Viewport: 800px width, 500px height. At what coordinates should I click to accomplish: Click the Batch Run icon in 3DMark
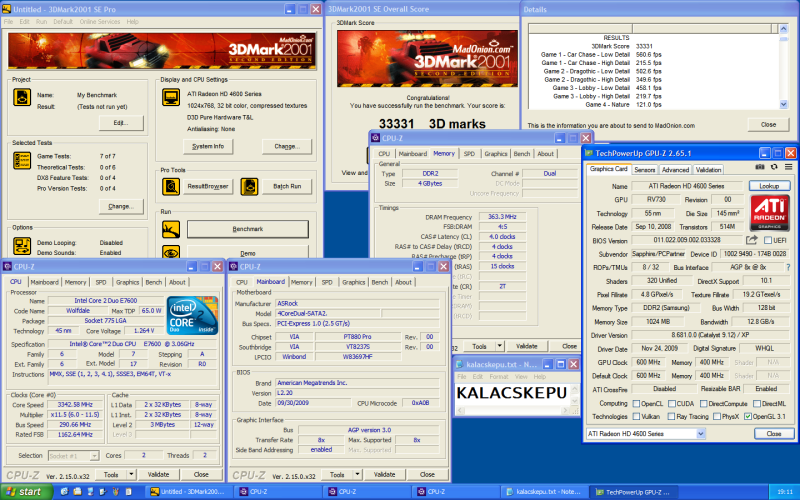click(x=249, y=187)
